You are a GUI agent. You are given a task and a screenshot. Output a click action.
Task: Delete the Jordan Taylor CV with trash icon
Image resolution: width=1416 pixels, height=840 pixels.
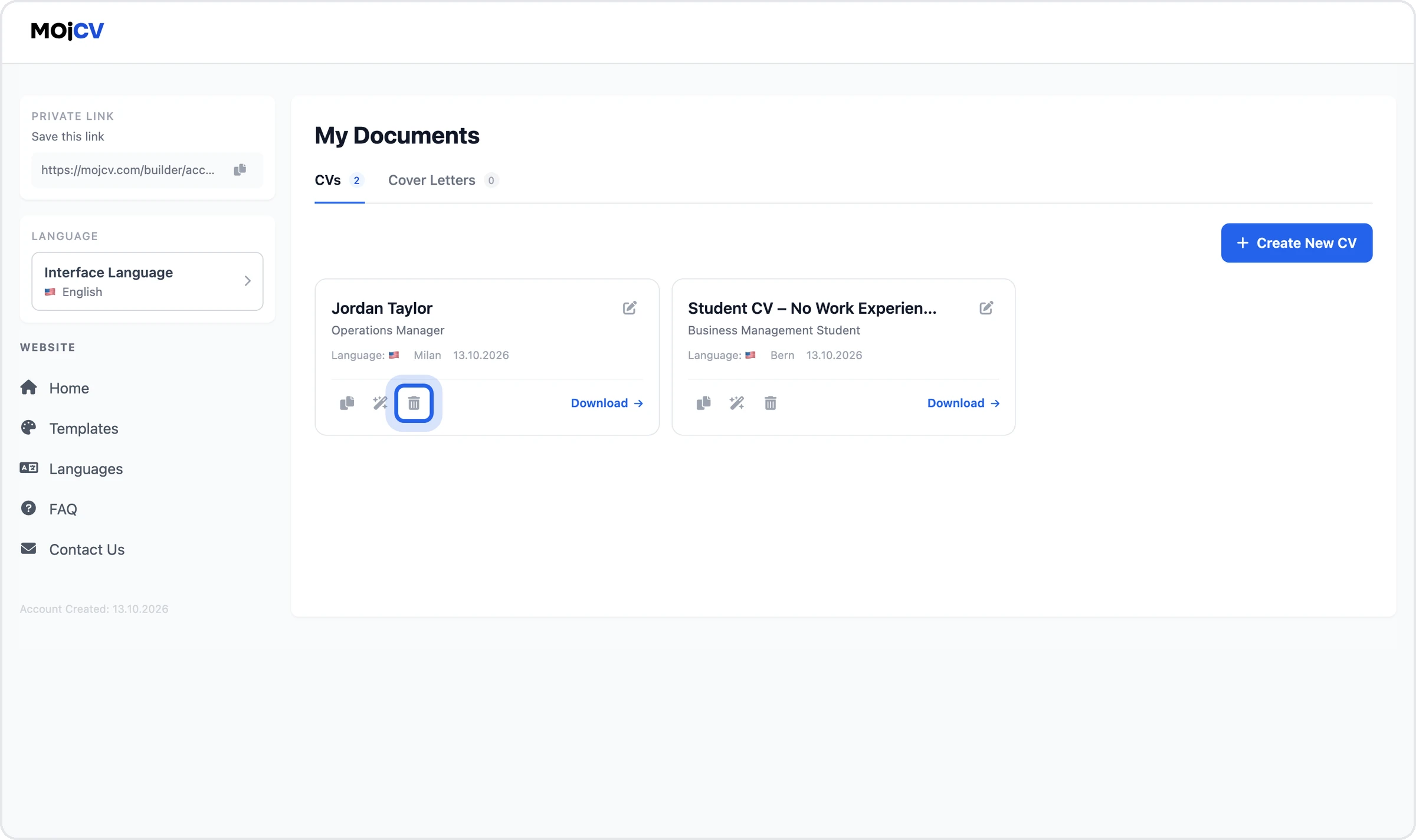[414, 403]
